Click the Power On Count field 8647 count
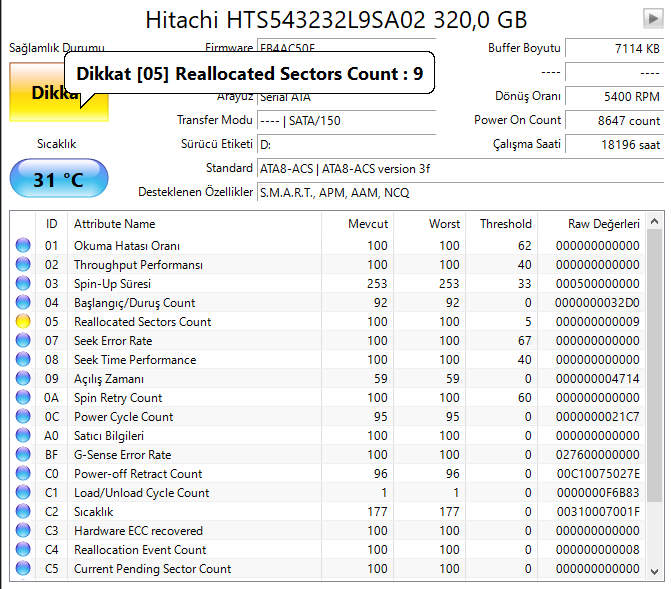The height and width of the screenshot is (589, 671). (615, 120)
